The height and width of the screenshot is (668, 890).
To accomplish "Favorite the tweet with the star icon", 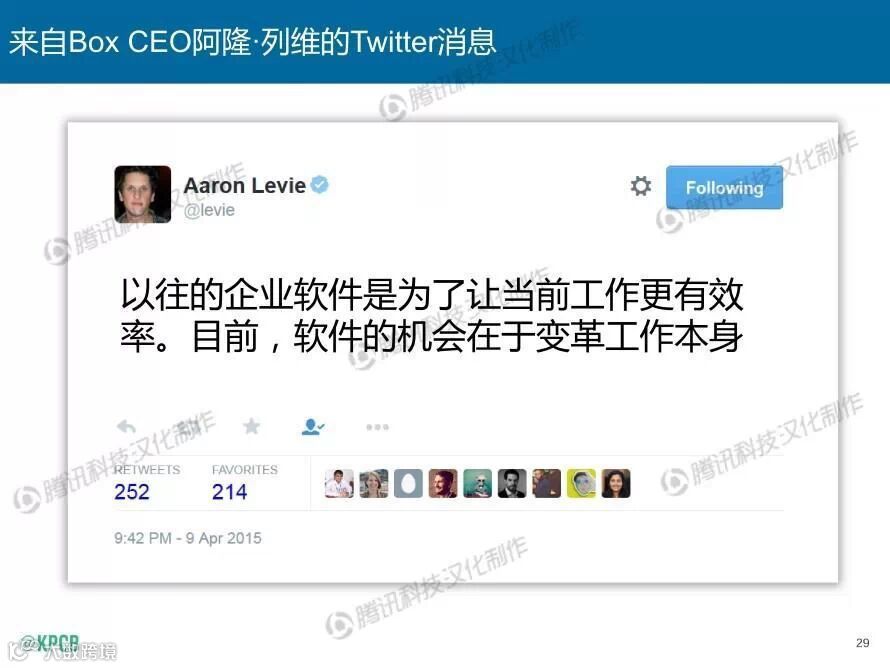I will point(251,426).
